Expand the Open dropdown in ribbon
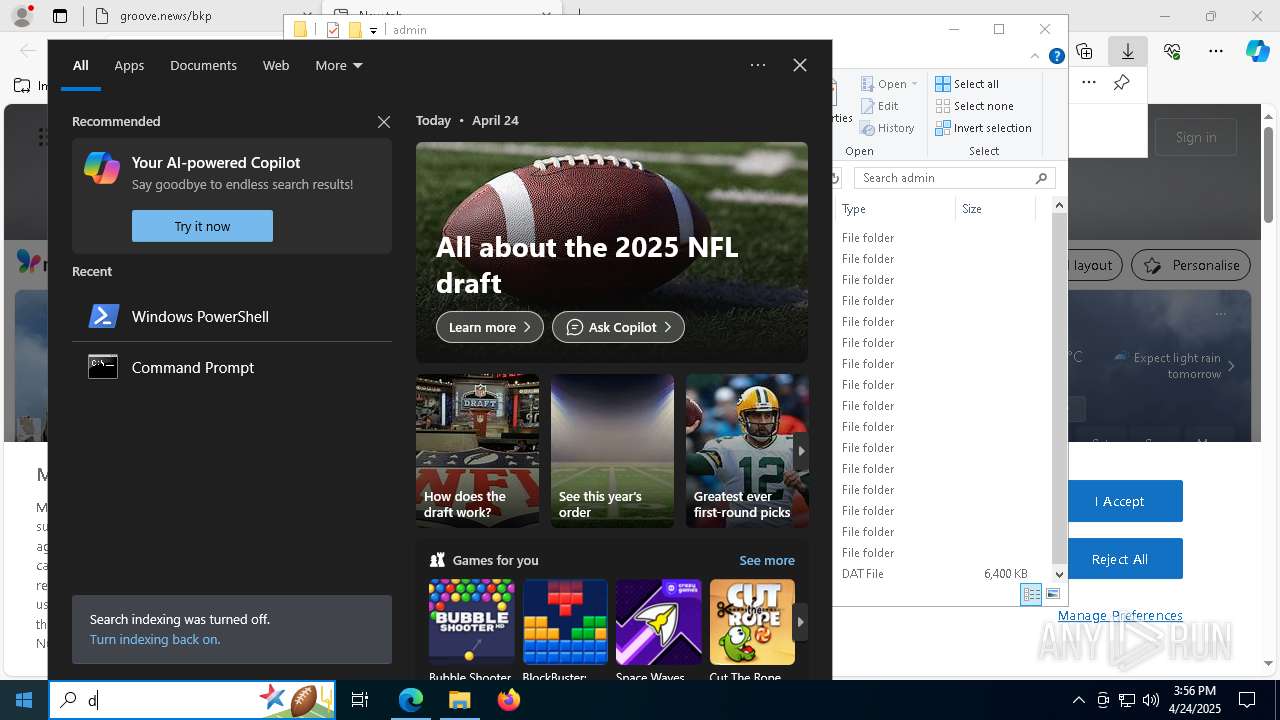Screen dimensions: 1280x720 click(914, 84)
